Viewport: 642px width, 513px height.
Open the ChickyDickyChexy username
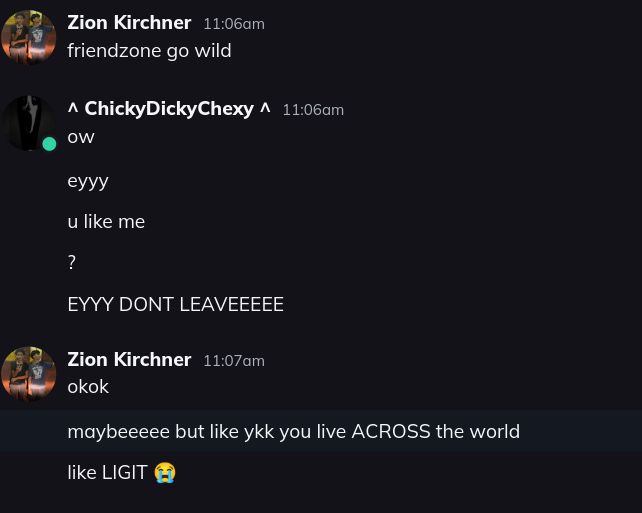(x=169, y=108)
